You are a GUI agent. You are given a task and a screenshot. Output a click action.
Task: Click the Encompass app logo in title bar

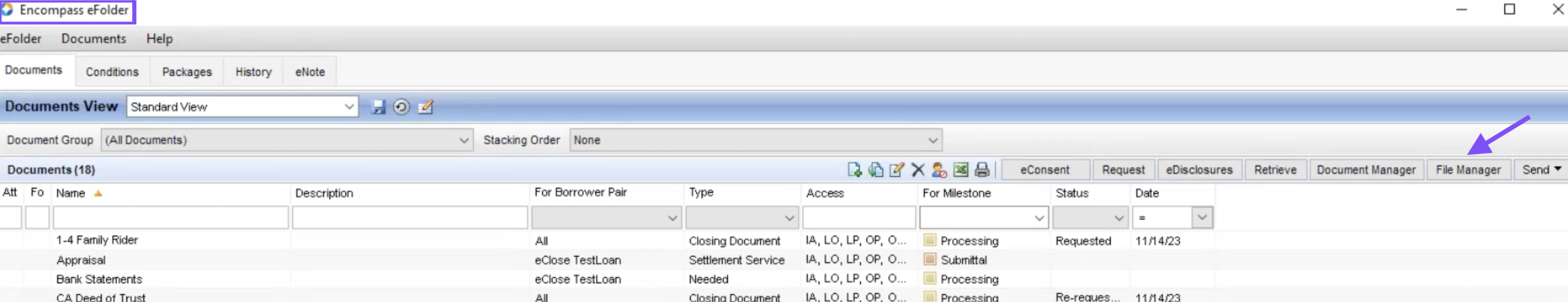tap(7, 10)
